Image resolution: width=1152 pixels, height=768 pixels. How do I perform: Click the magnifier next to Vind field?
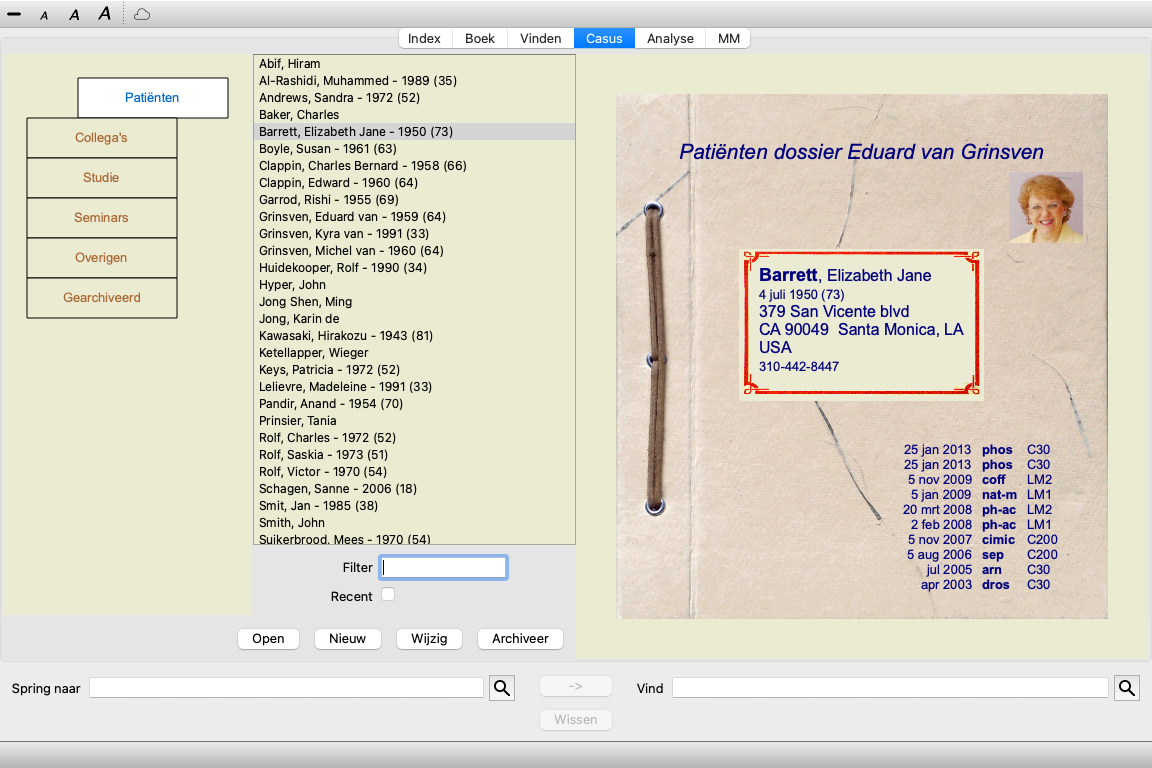pyautogui.click(x=1127, y=688)
